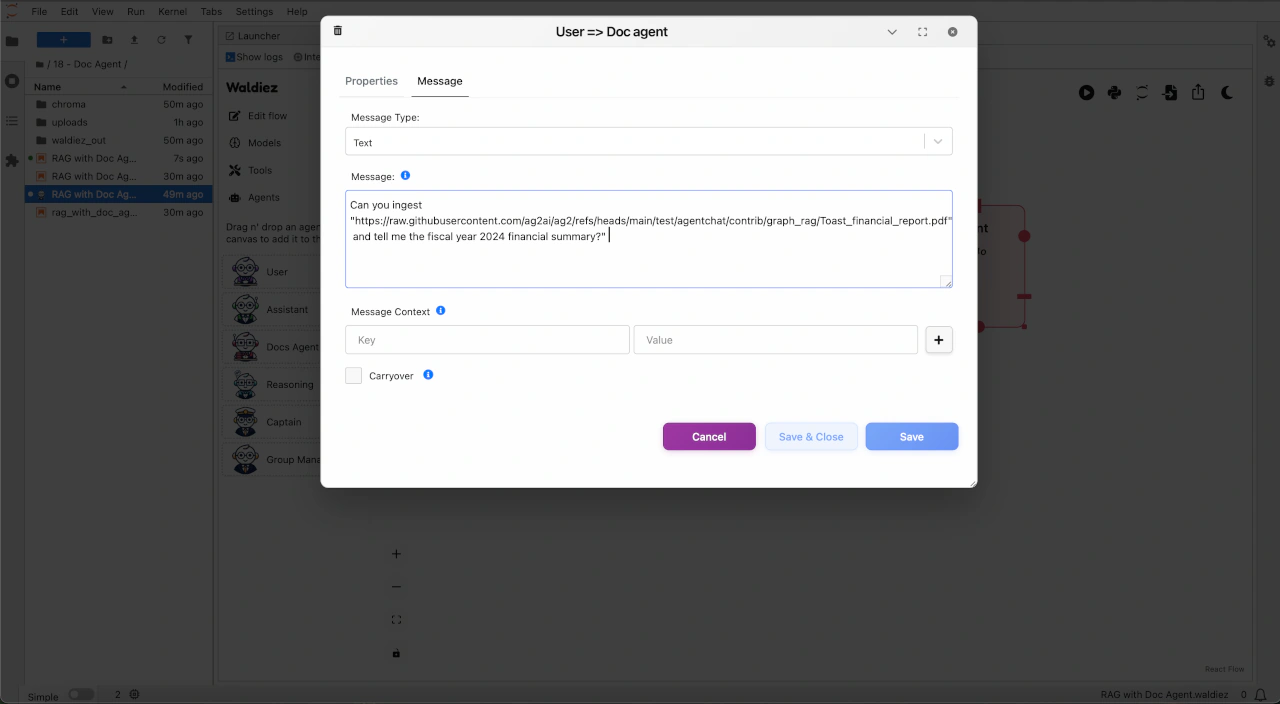Click the Python export icon in the toolbar
The width and height of the screenshot is (1280, 704).
(1114, 92)
